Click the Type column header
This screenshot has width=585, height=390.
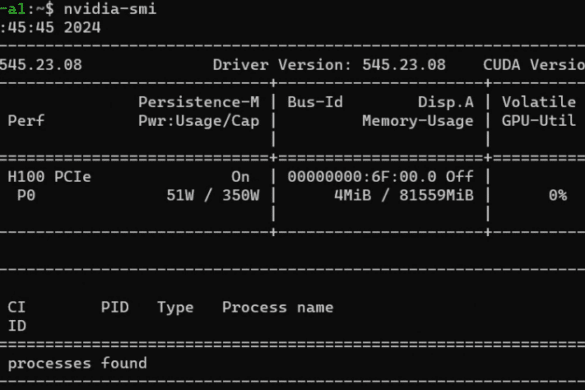(175, 307)
